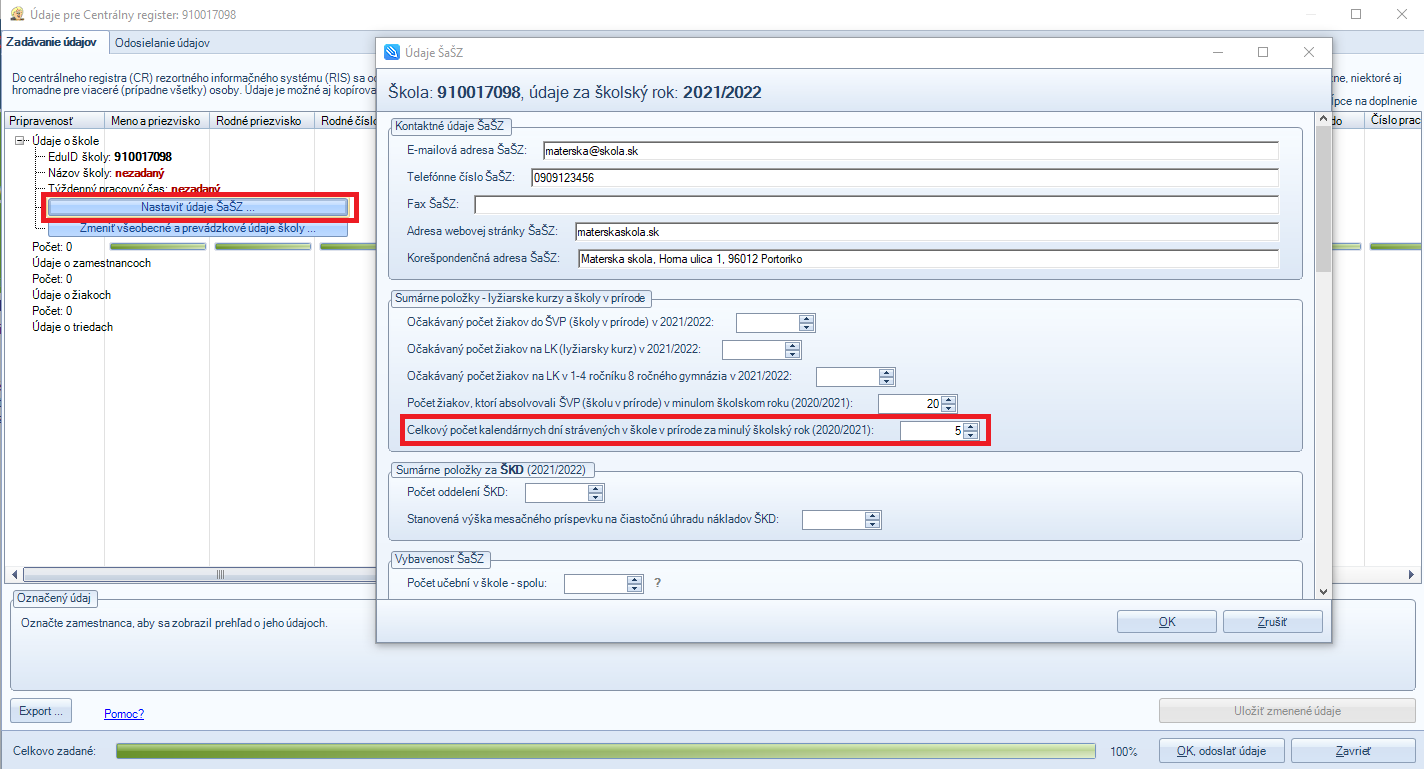The width and height of the screenshot is (1424, 769).
Task: Click the Počet oddelení ŠKD number field
Action: tap(557, 493)
